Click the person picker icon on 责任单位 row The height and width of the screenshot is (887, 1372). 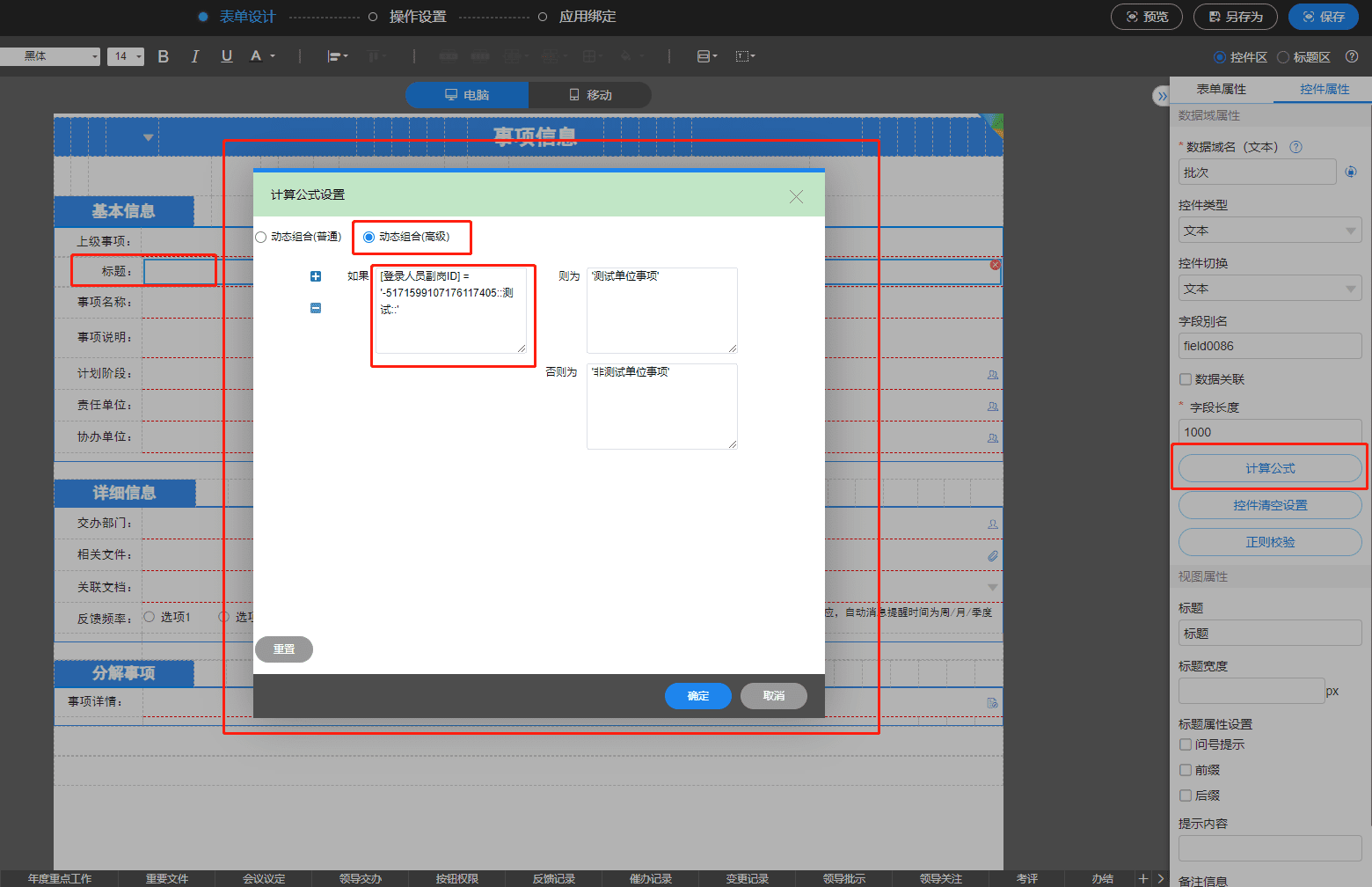pos(993,407)
